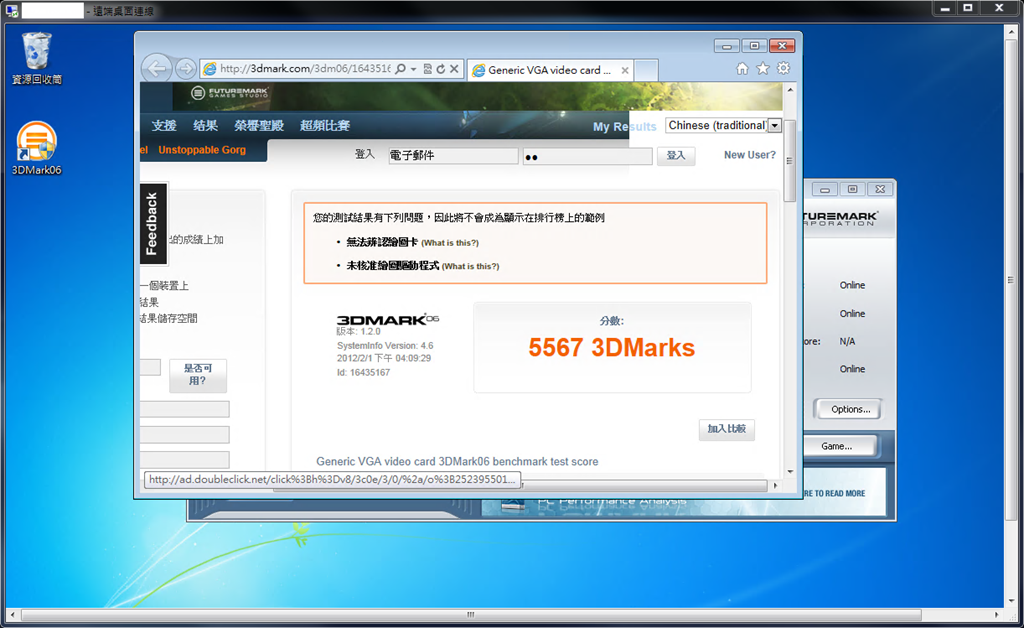
Task: Click the page vertical scrollbar thumb
Action: coord(790,161)
